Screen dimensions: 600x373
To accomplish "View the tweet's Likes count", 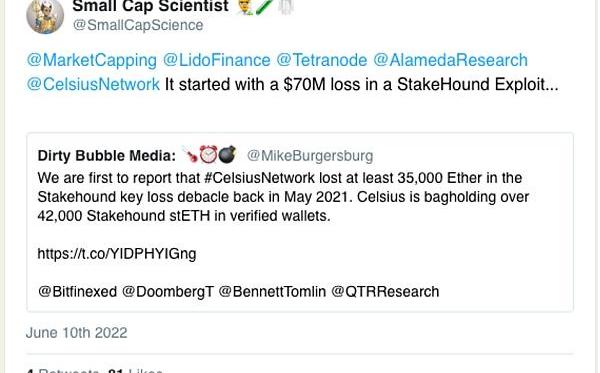I will (x=135, y=370).
